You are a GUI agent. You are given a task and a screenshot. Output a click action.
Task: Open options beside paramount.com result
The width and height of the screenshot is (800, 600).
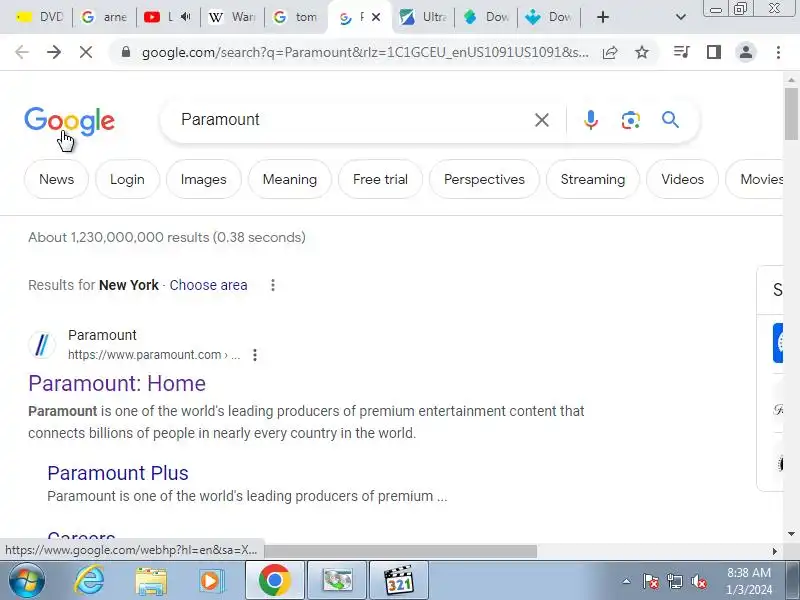(x=255, y=355)
